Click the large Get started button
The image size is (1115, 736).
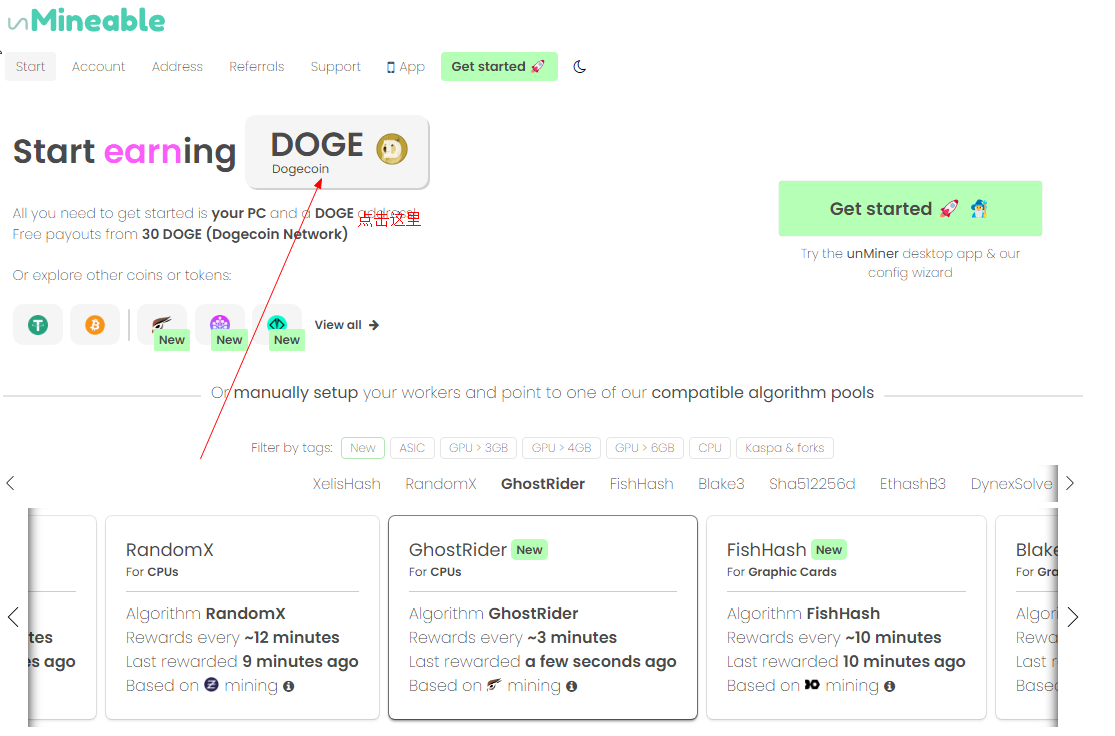point(910,209)
